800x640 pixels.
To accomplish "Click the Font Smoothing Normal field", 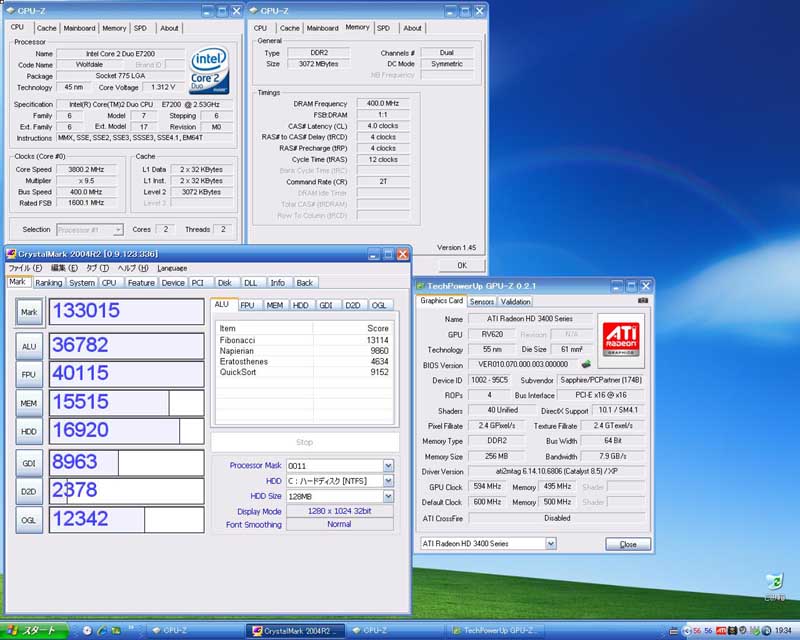I will [340, 524].
